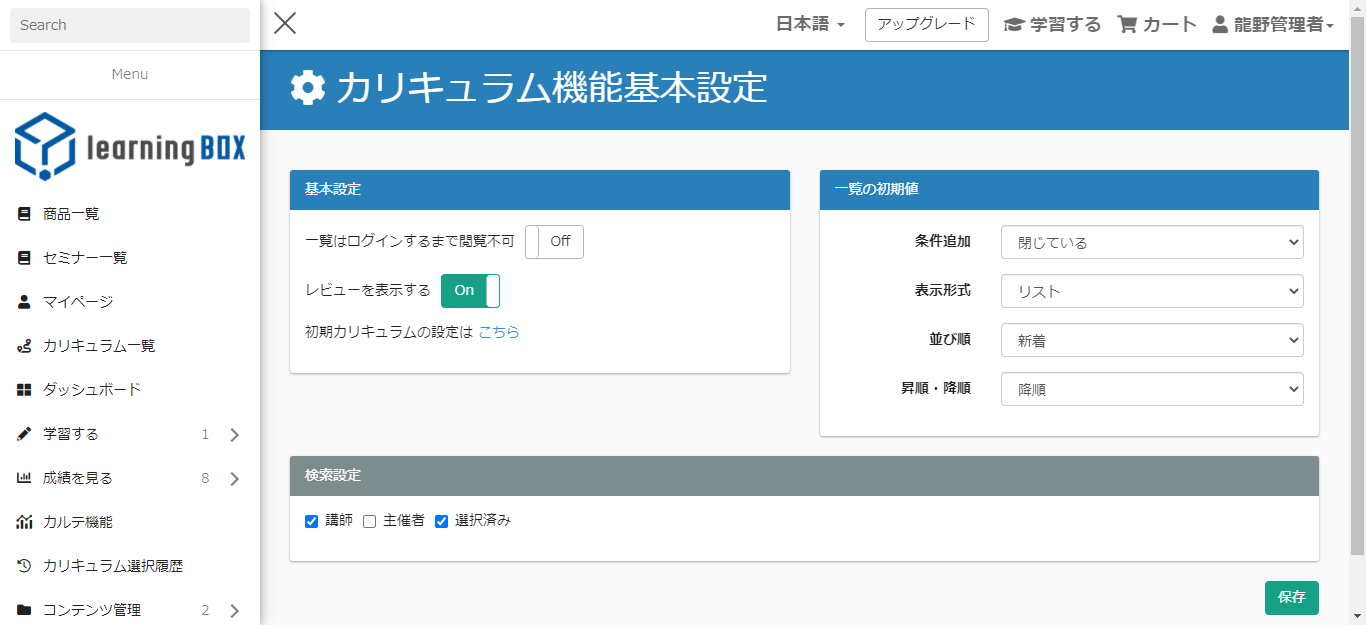1366x625 pixels.
Task: Turn off the レビューを表示する switch
Action: (470, 291)
